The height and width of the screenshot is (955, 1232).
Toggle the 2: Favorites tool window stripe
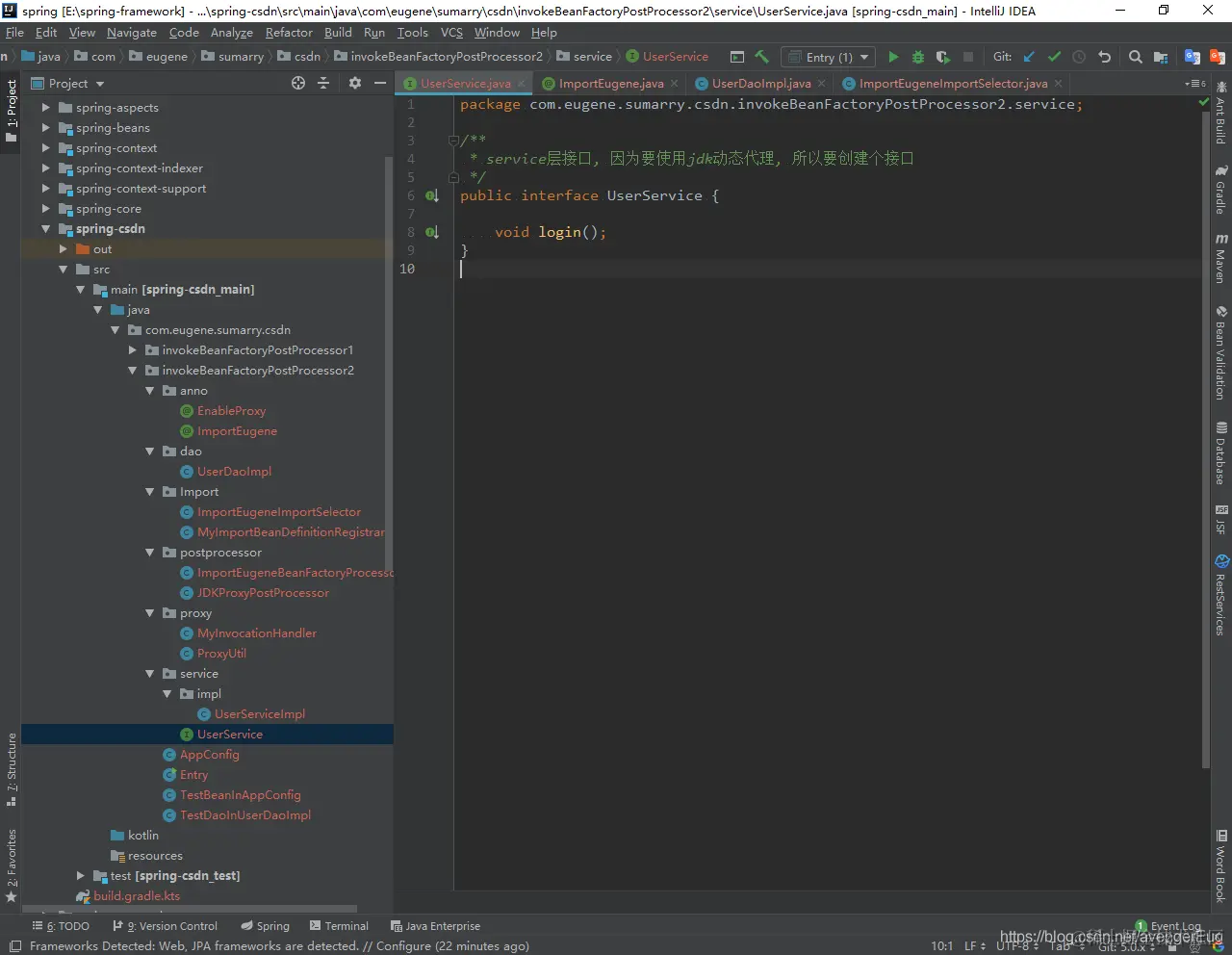tap(11, 866)
